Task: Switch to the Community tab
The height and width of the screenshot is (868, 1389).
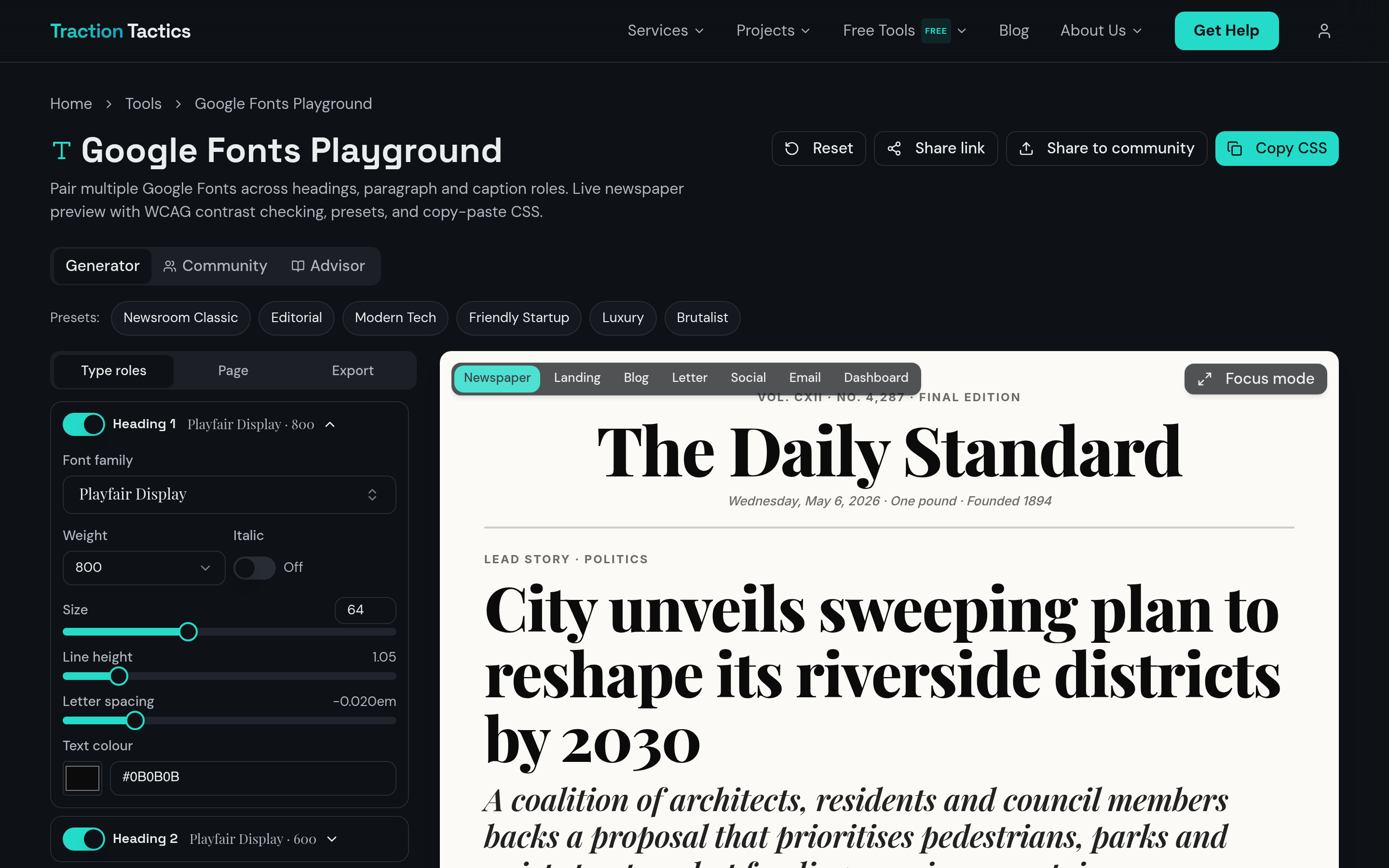Action: point(215,266)
